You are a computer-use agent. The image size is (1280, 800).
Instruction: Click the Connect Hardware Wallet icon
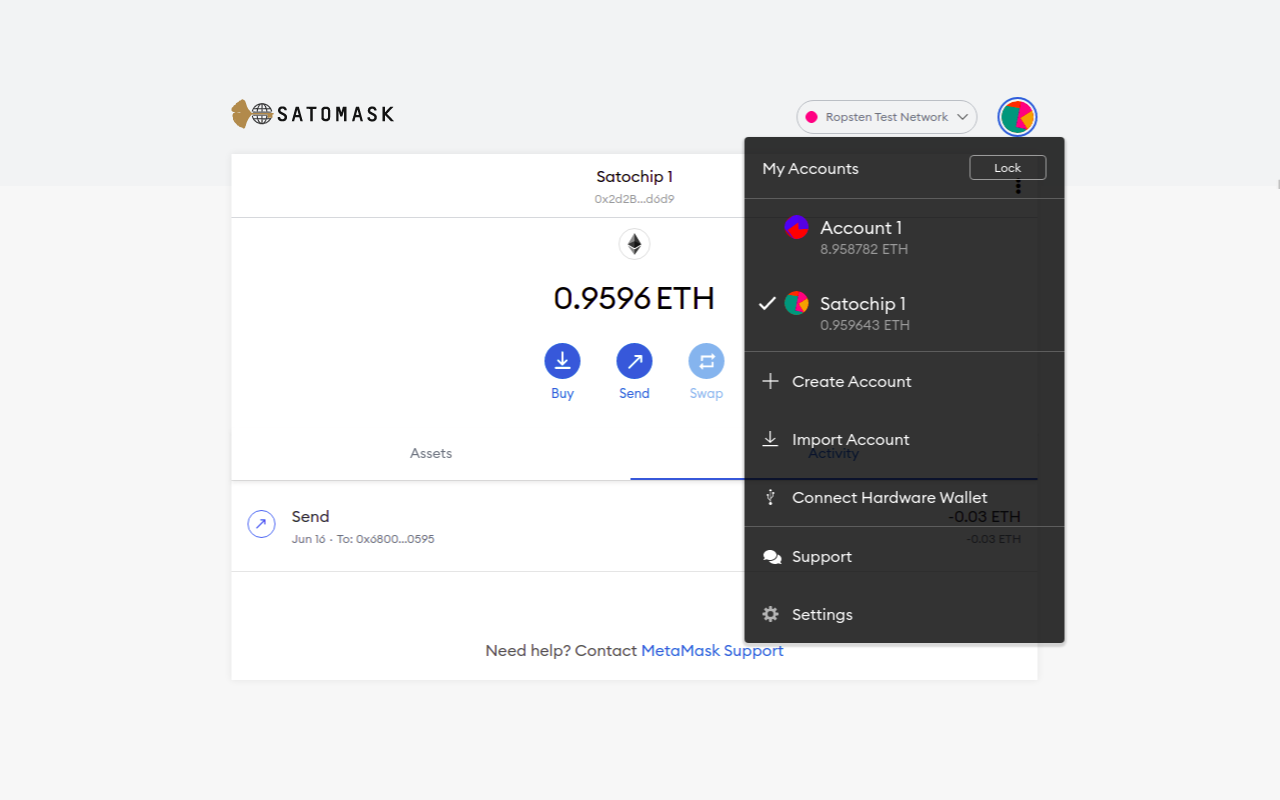pos(770,497)
